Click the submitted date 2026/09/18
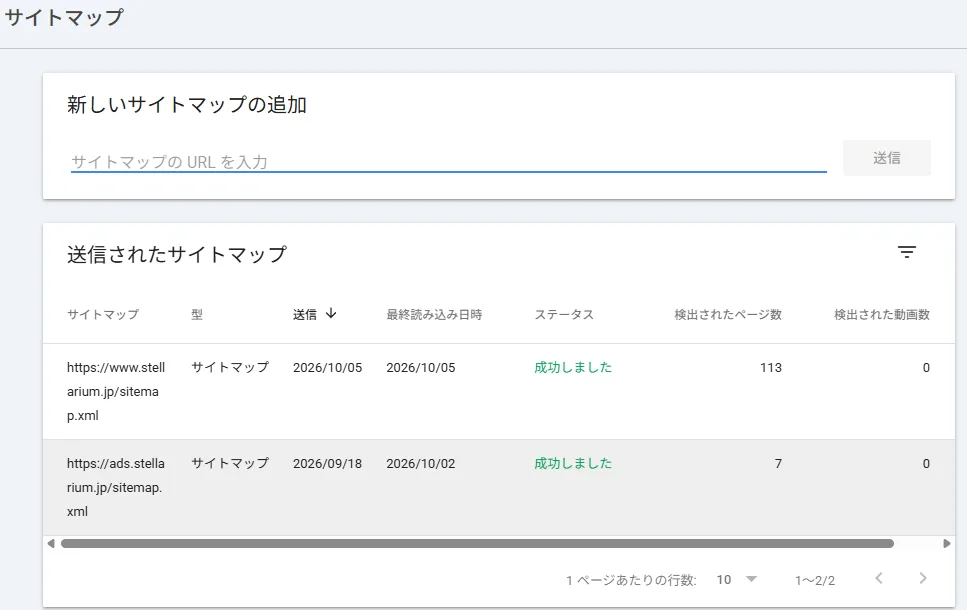 [x=327, y=464]
